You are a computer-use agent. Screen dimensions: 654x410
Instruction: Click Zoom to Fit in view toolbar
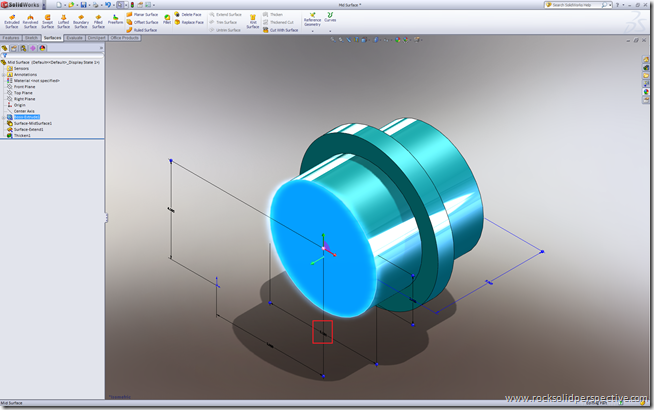point(333,40)
